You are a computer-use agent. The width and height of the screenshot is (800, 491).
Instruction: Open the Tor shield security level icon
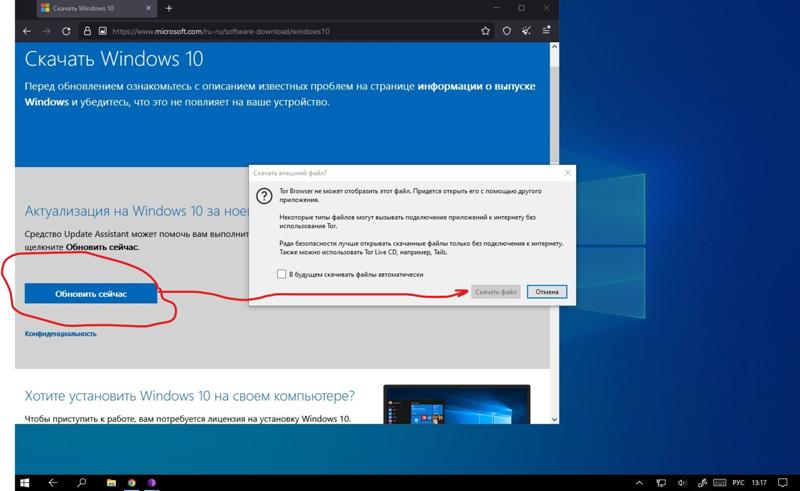pyautogui.click(x=506, y=31)
